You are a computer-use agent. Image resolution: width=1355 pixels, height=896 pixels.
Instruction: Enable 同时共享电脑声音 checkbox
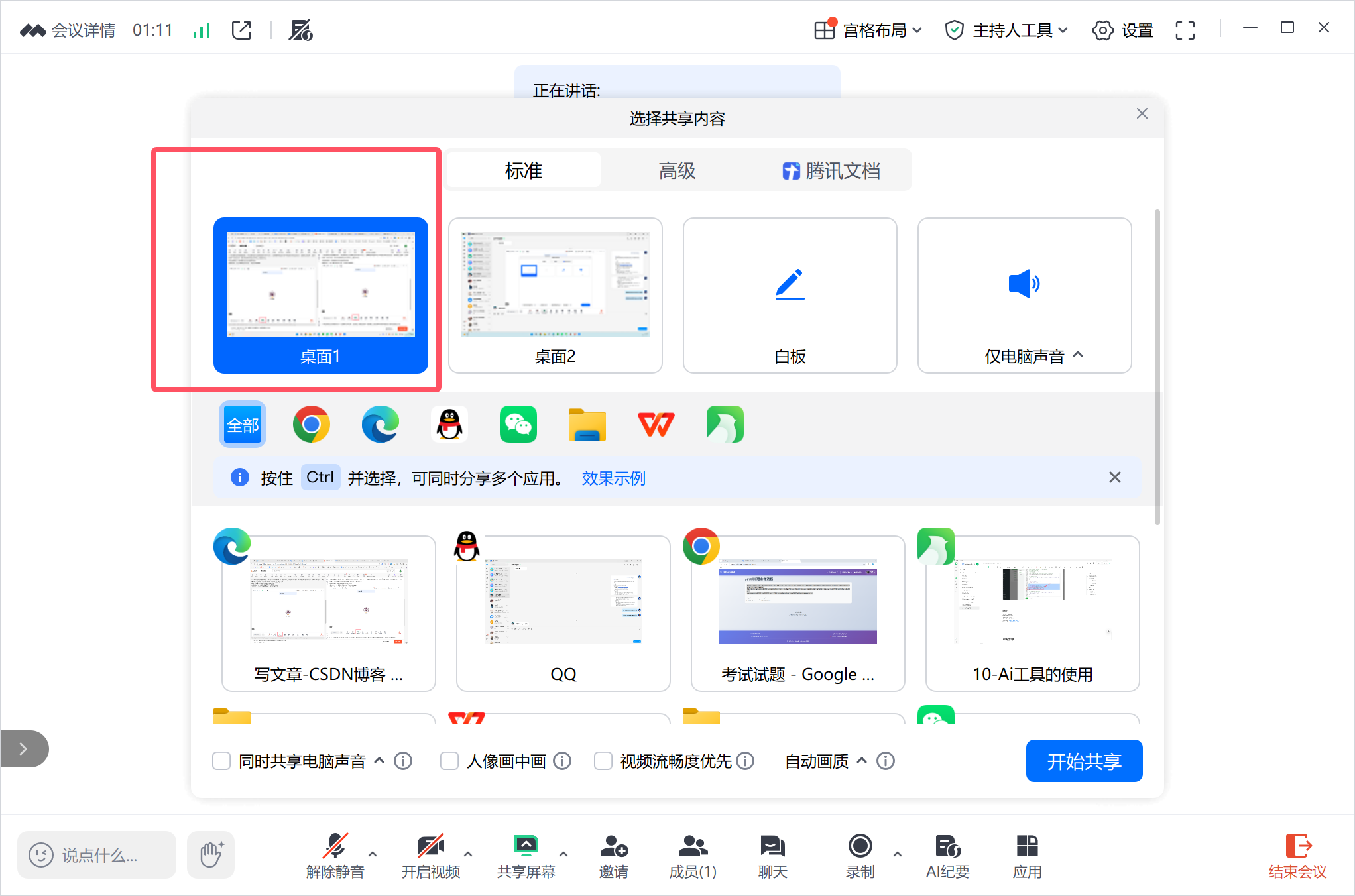point(221,761)
